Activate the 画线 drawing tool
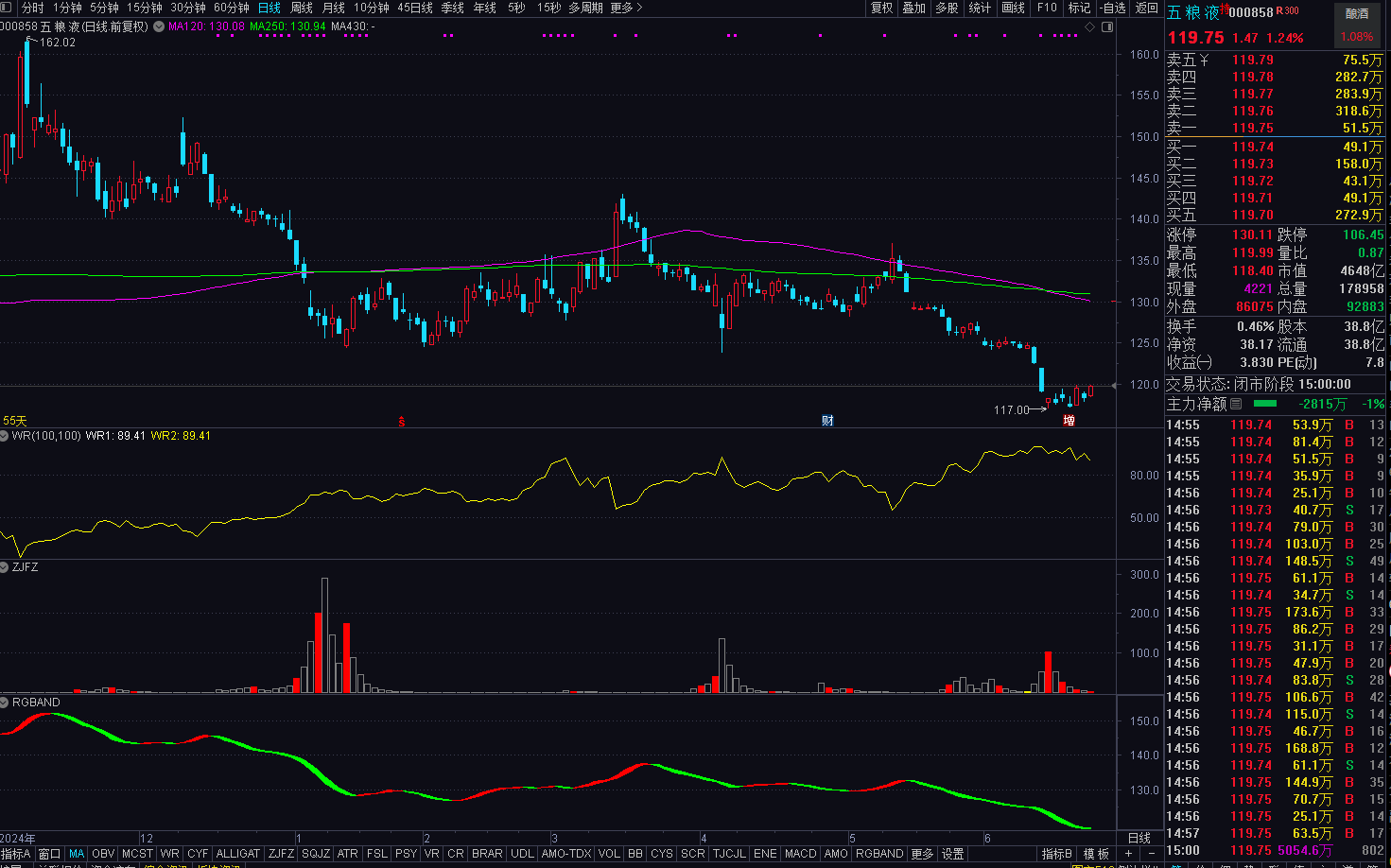Screen dimensions: 1391x868 pyautogui.click(x=1014, y=8)
